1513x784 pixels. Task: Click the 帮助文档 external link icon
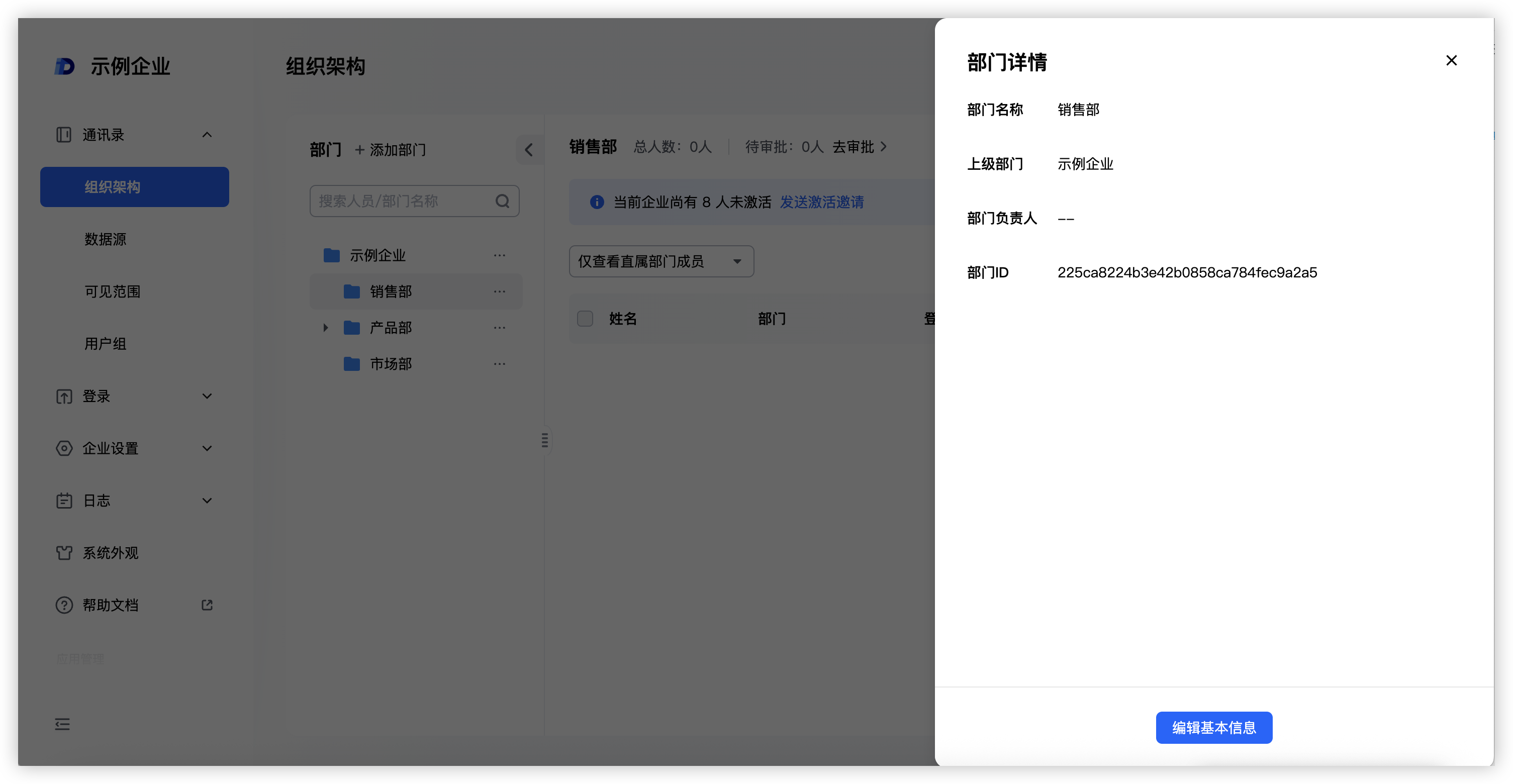click(x=207, y=605)
